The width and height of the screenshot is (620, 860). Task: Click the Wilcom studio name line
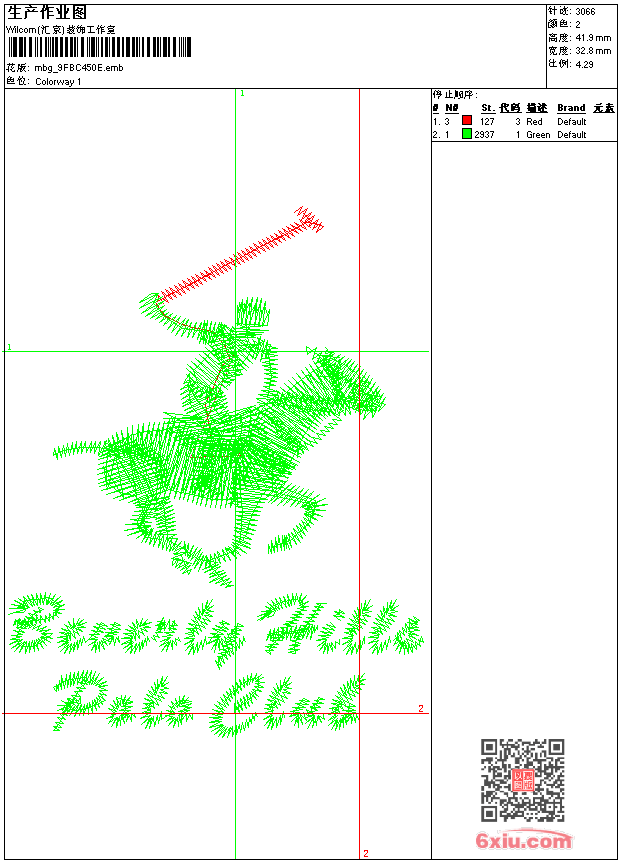[x=61, y=30]
